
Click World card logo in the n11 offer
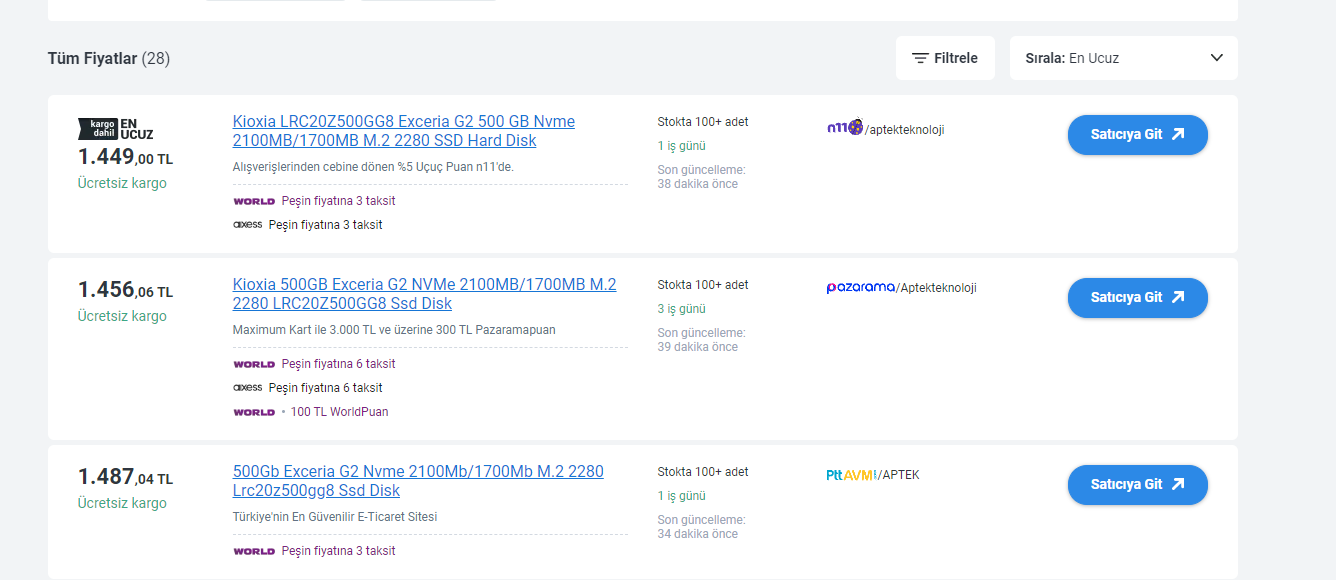click(x=254, y=201)
